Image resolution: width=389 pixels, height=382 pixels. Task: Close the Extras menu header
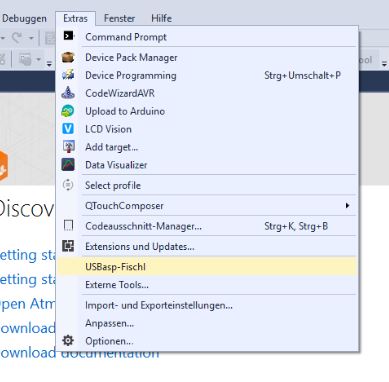tap(76, 18)
